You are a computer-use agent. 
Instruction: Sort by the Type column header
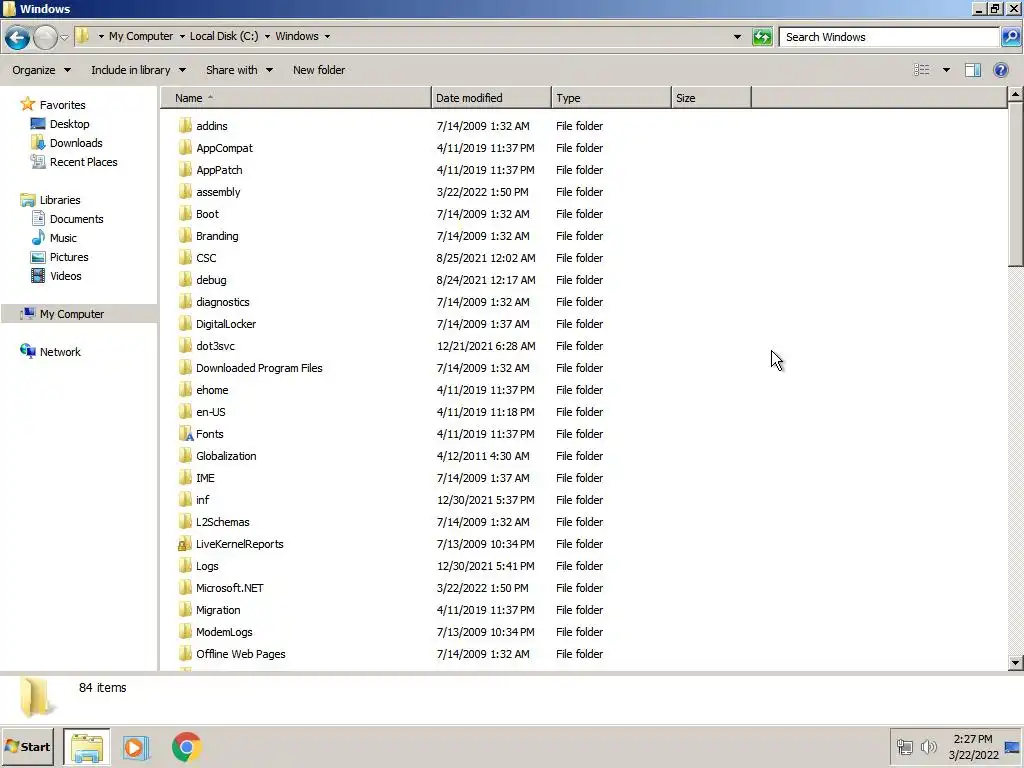(611, 98)
